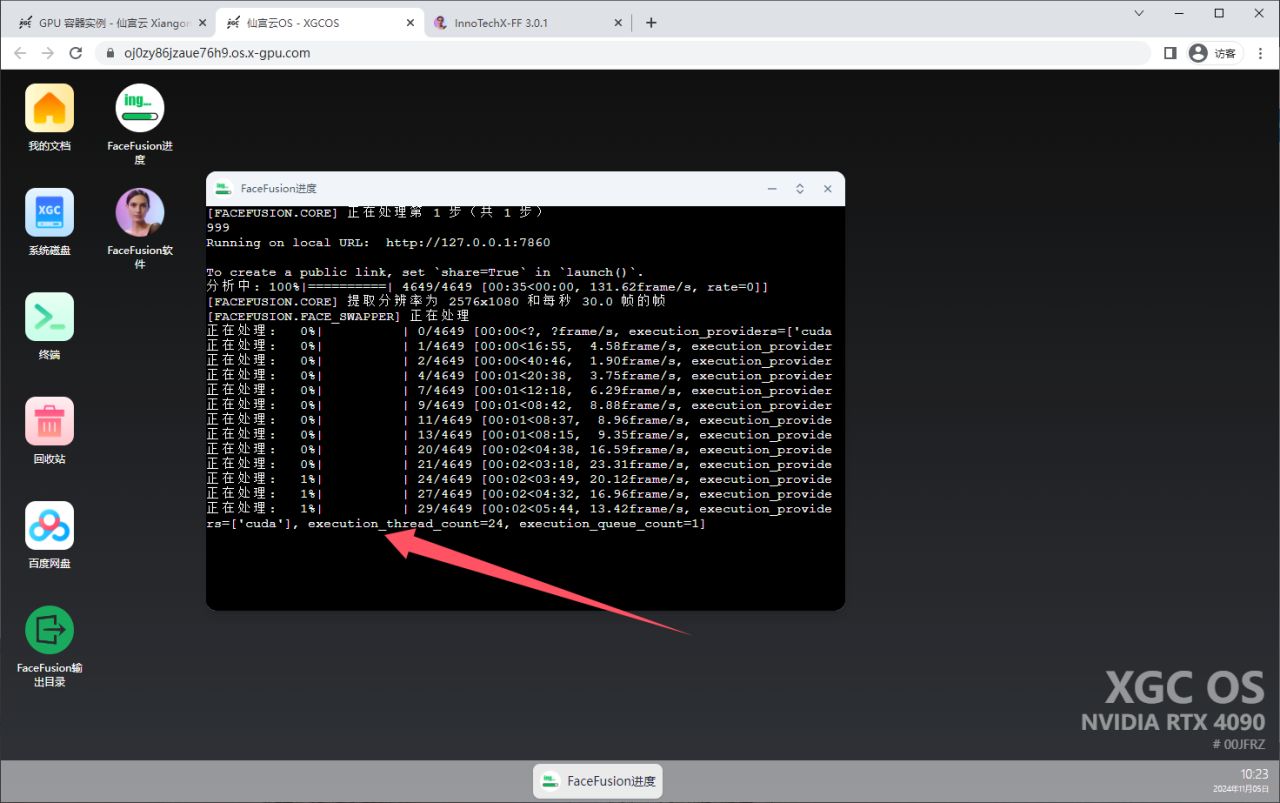Close the GPU 容器实例 tab
1280x803 pixels.
point(200,23)
